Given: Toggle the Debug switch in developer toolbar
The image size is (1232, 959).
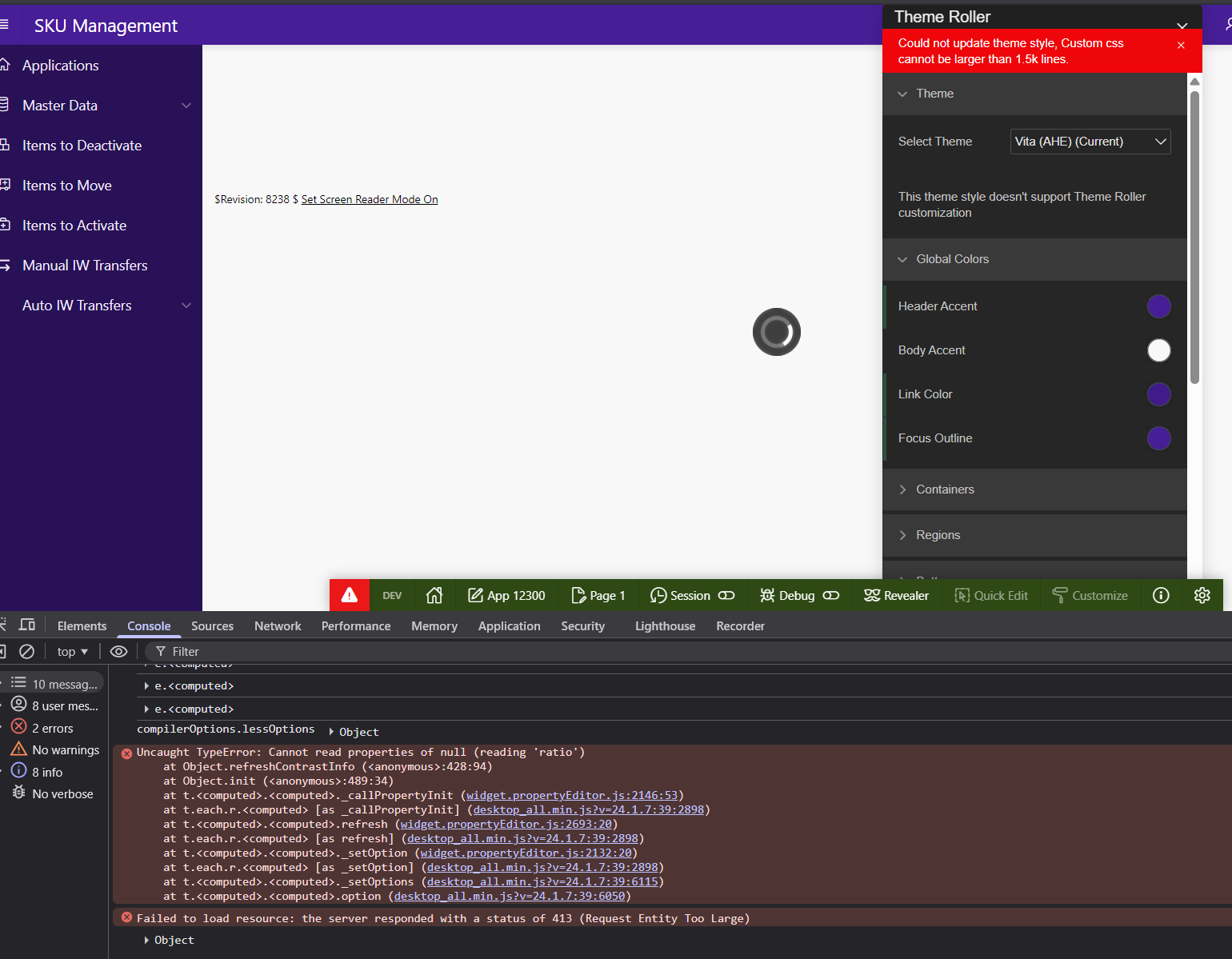Looking at the screenshot, I should (831, 595).
